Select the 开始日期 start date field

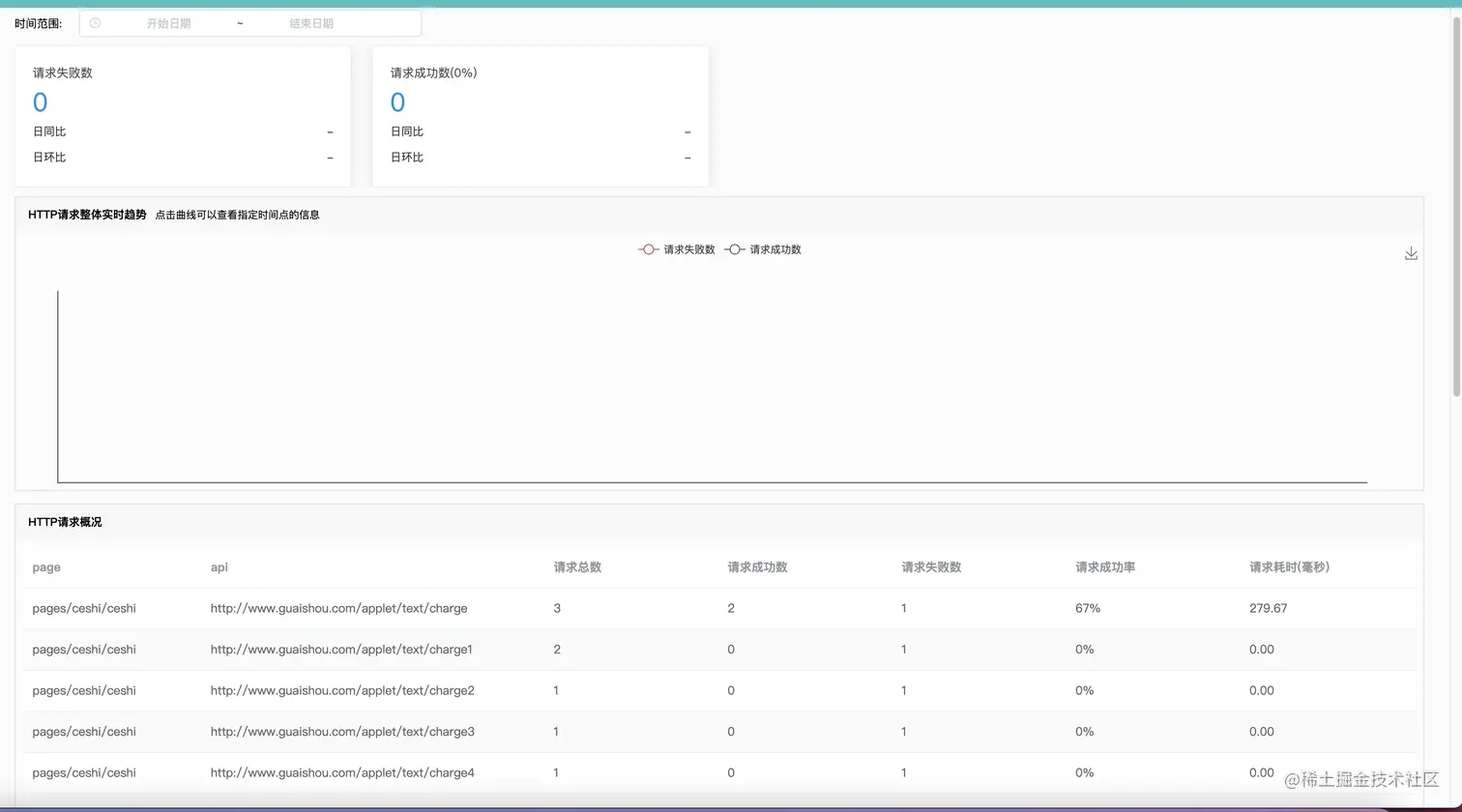click(x=168, y=23)
